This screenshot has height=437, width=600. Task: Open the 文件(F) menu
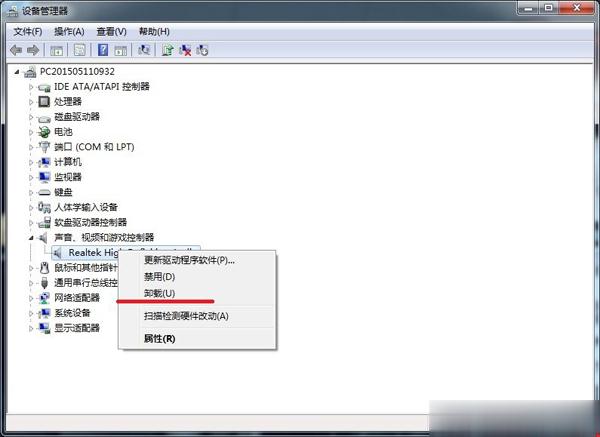click(x=27, y=31)
